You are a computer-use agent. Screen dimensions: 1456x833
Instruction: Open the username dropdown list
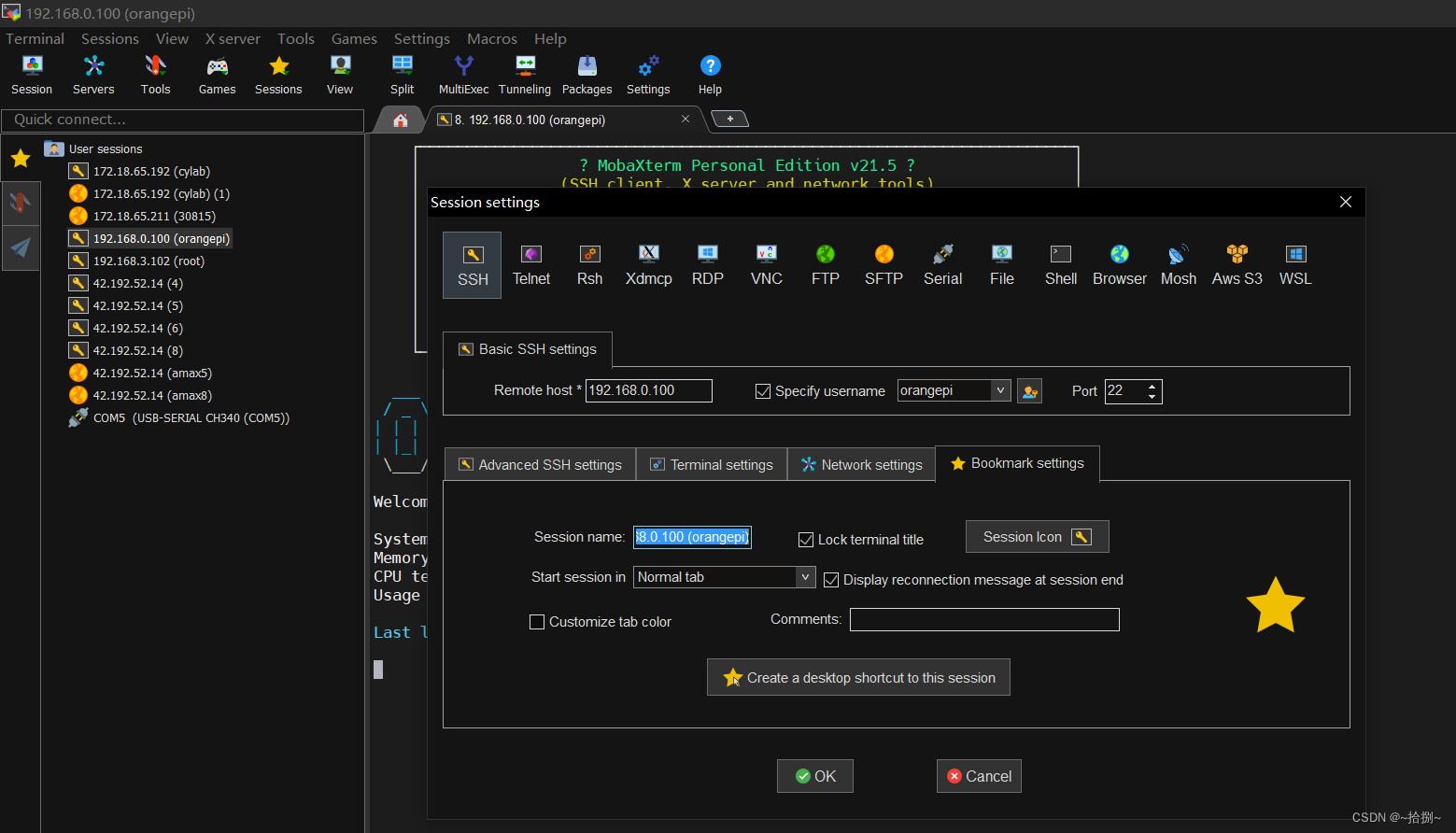1001,390
